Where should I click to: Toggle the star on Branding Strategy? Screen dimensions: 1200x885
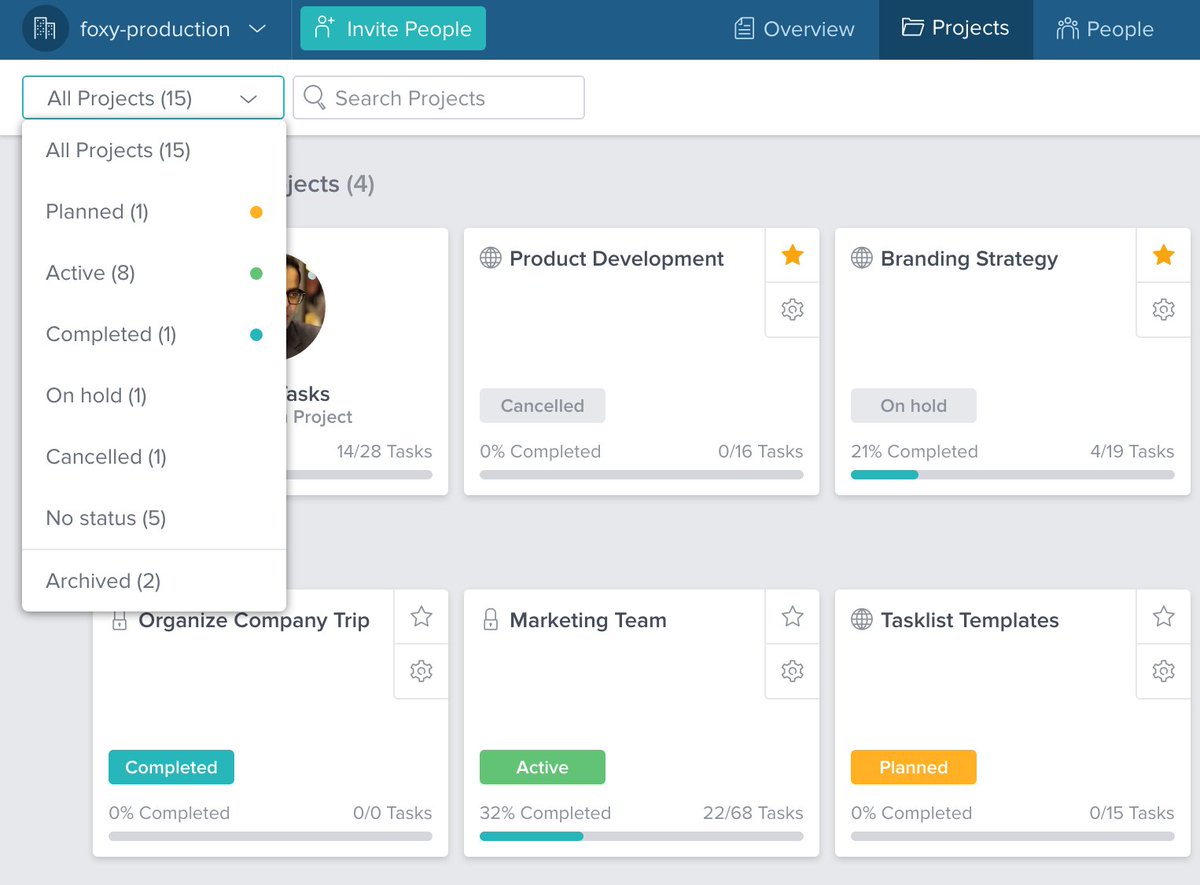click(1163, 255)
